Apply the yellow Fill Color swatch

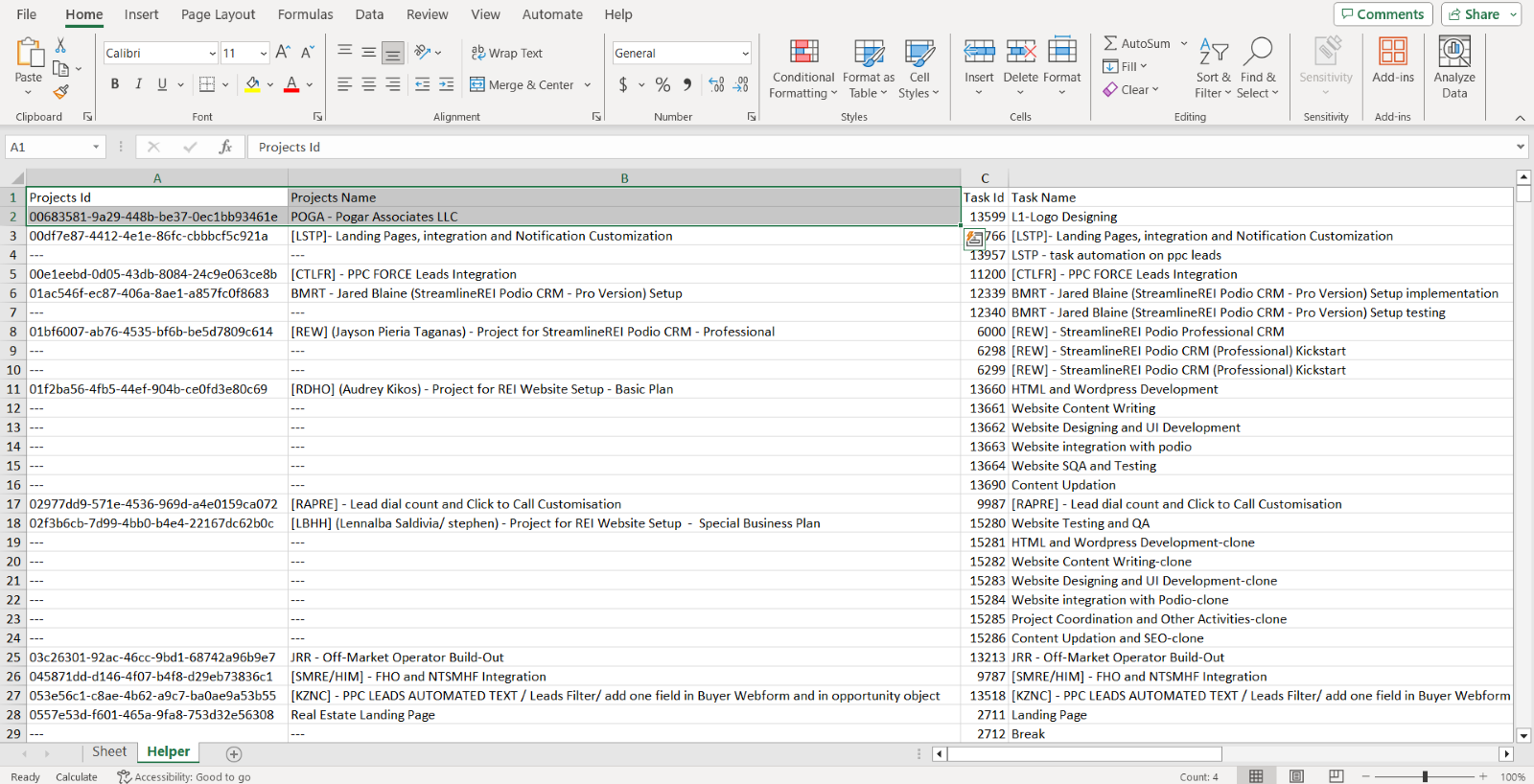point(252,84)
